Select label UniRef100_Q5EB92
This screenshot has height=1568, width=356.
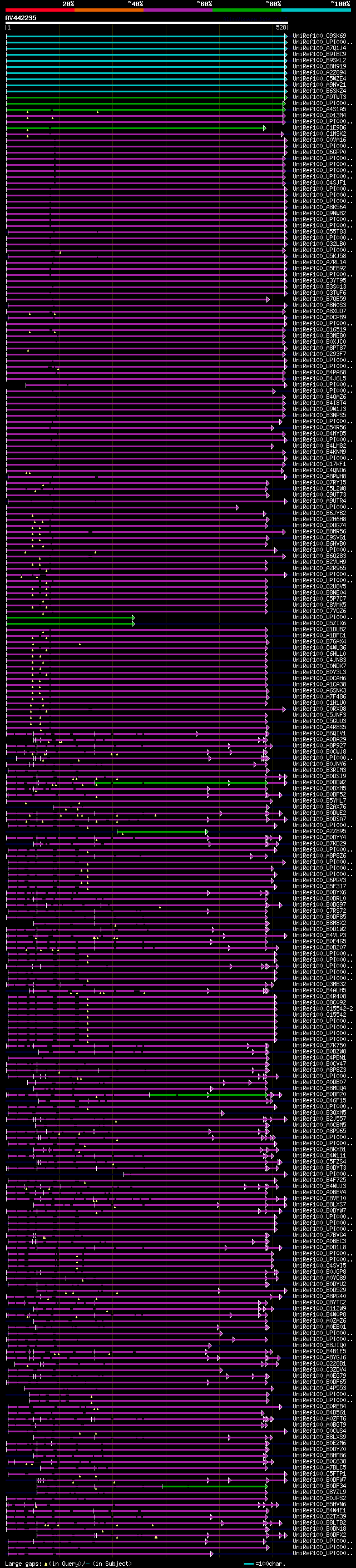(319, 269)
